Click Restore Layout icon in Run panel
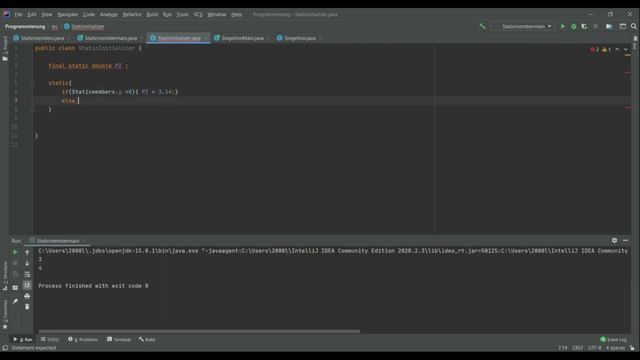Screen dimensions: 640x360 (15, 288)
